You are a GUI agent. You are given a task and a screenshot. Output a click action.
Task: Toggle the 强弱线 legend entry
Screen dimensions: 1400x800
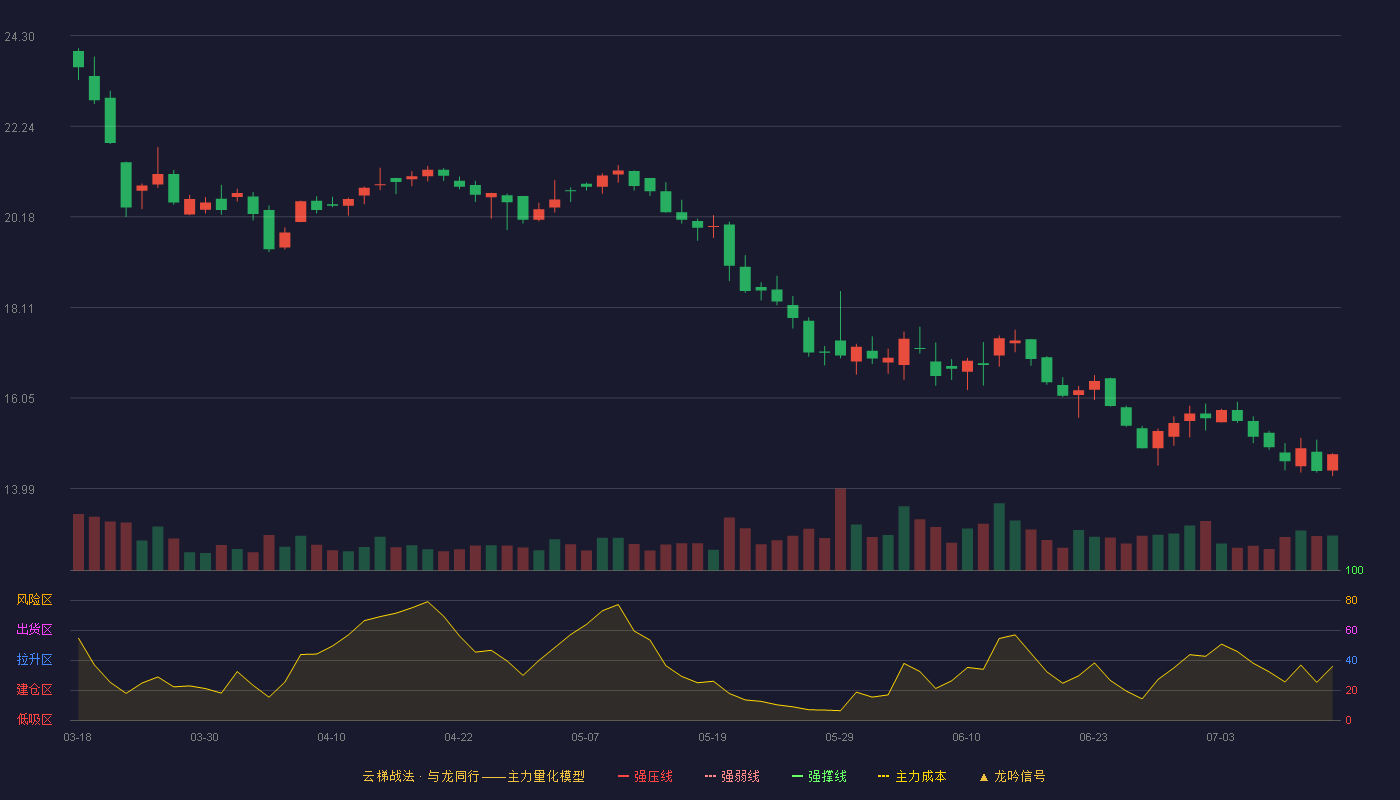(x=732, y=776)
